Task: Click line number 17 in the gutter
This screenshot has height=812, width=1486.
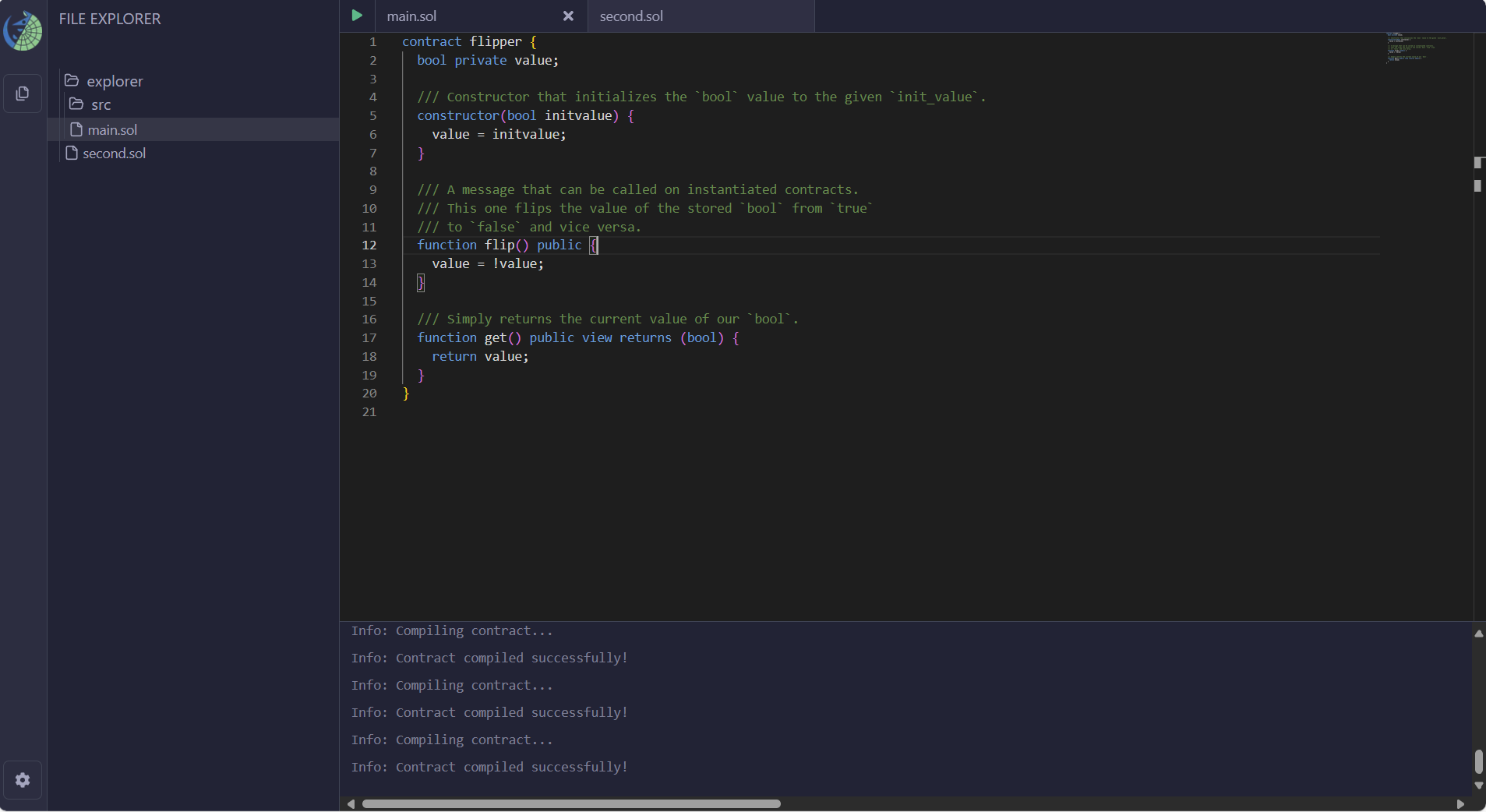Action: coord(369,337)
